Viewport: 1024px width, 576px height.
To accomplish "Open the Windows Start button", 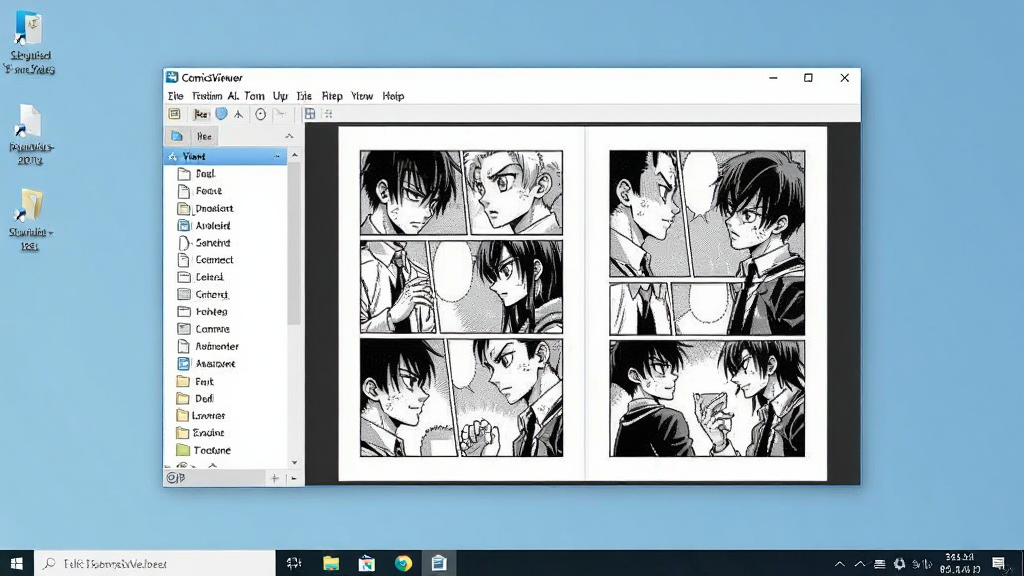I will [x=17, y=563].
